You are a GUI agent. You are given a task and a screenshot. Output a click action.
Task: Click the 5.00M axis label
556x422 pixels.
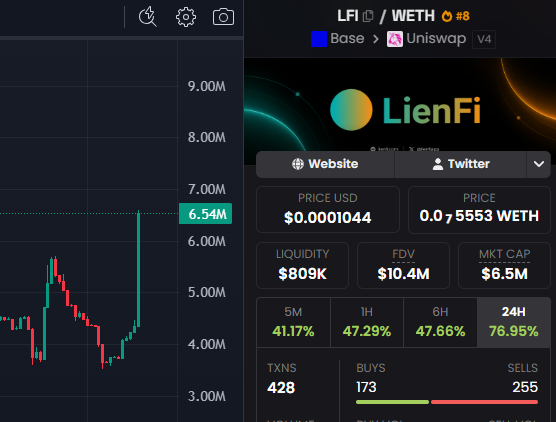tap(207, 292)
